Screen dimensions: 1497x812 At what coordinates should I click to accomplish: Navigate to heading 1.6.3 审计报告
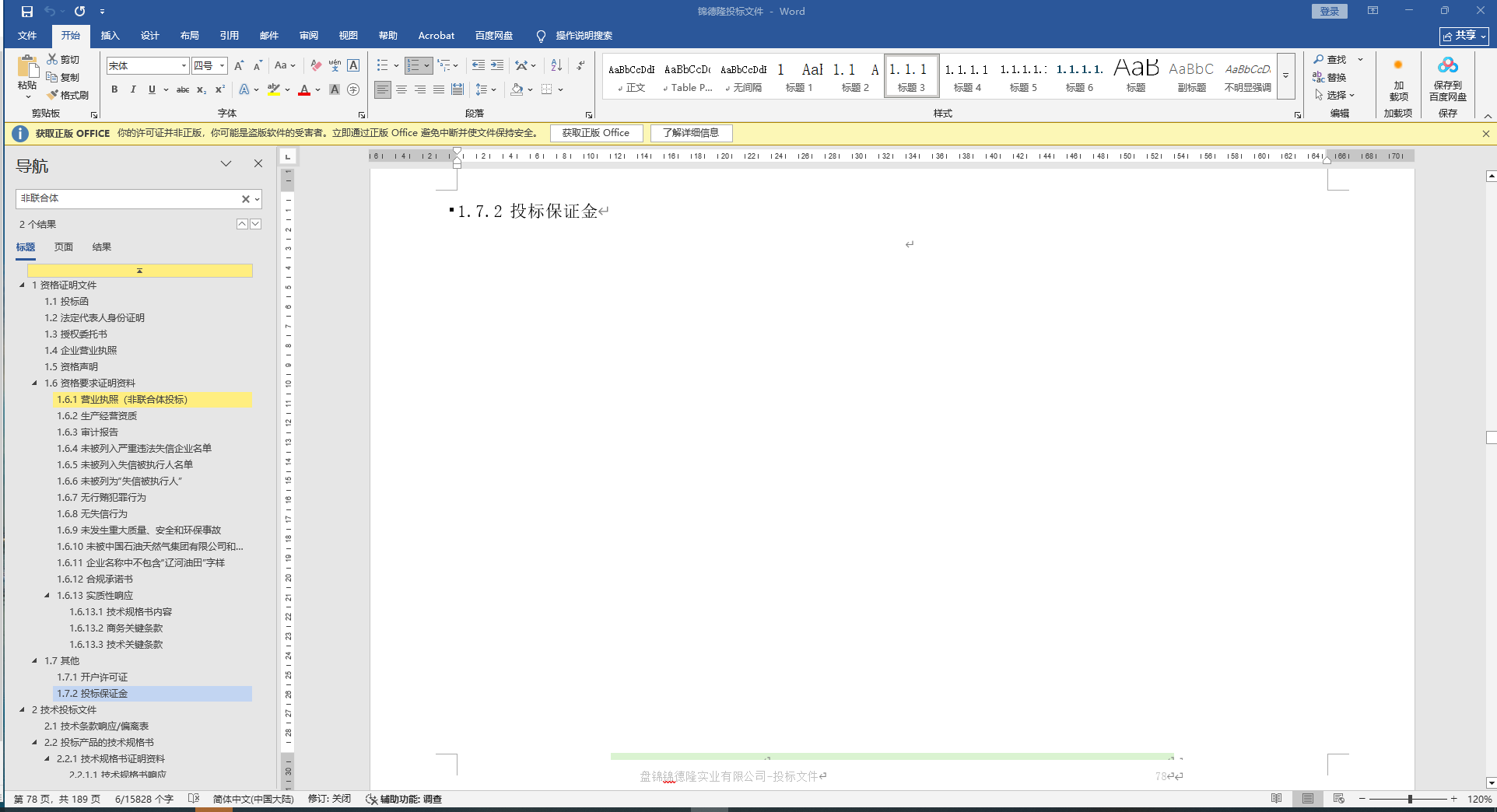pyautogui.click(x=88, y=432)
